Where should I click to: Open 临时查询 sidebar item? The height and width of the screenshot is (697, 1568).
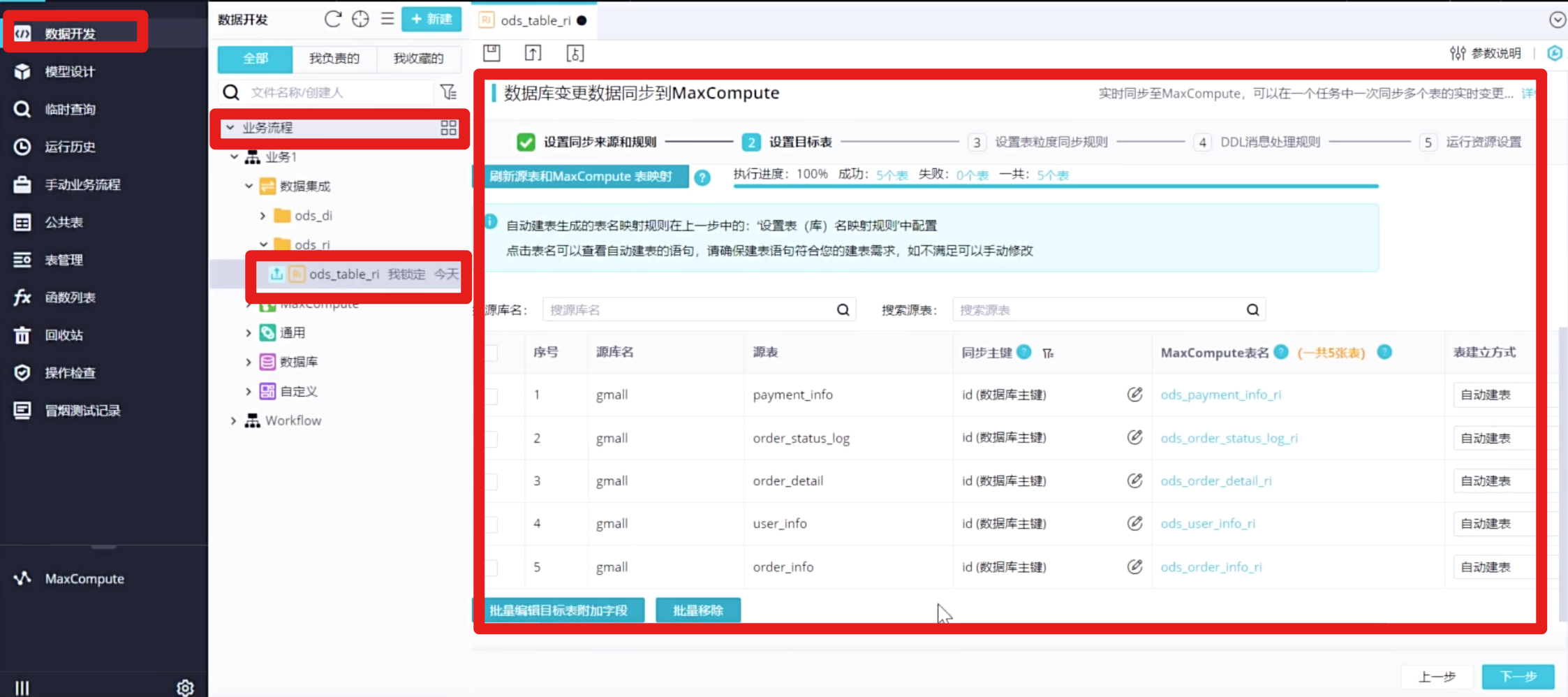coord(70,109)
